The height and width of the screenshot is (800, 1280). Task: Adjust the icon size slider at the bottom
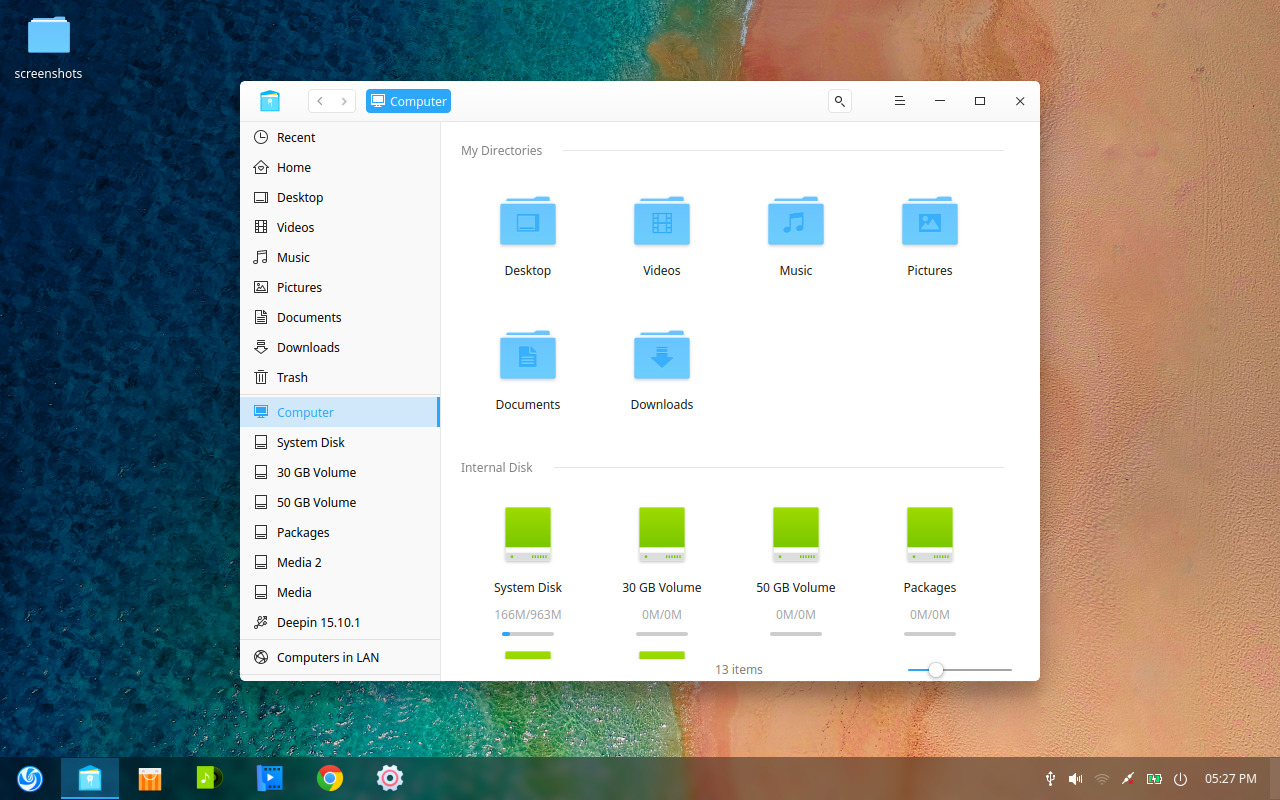pos(935,670)
